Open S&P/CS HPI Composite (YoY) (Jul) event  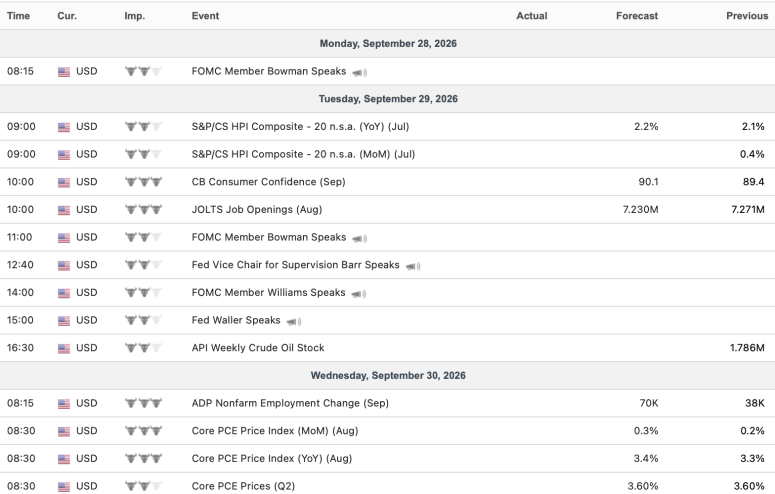301,127
